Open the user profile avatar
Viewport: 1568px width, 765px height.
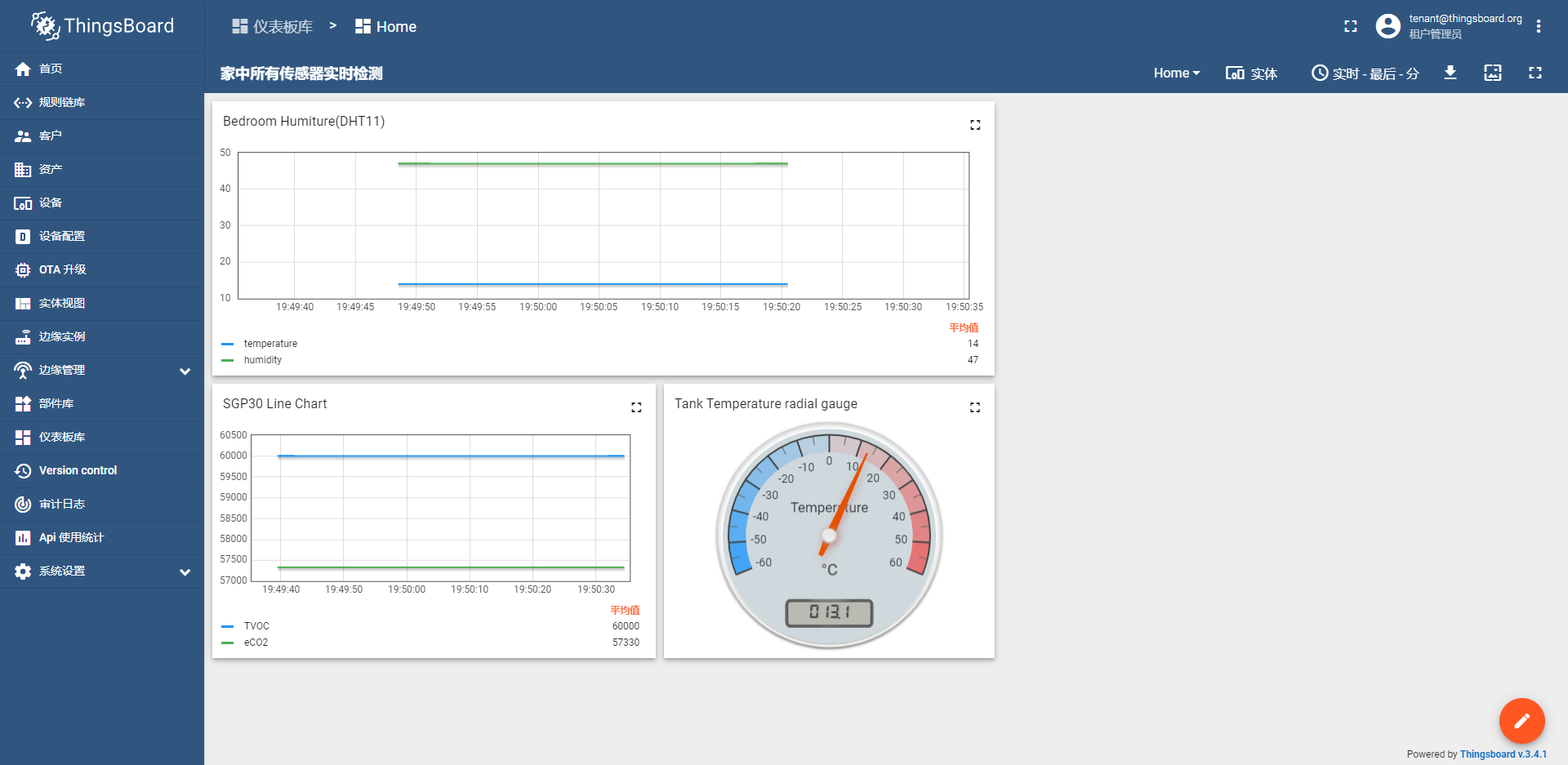click(1388, 26)
